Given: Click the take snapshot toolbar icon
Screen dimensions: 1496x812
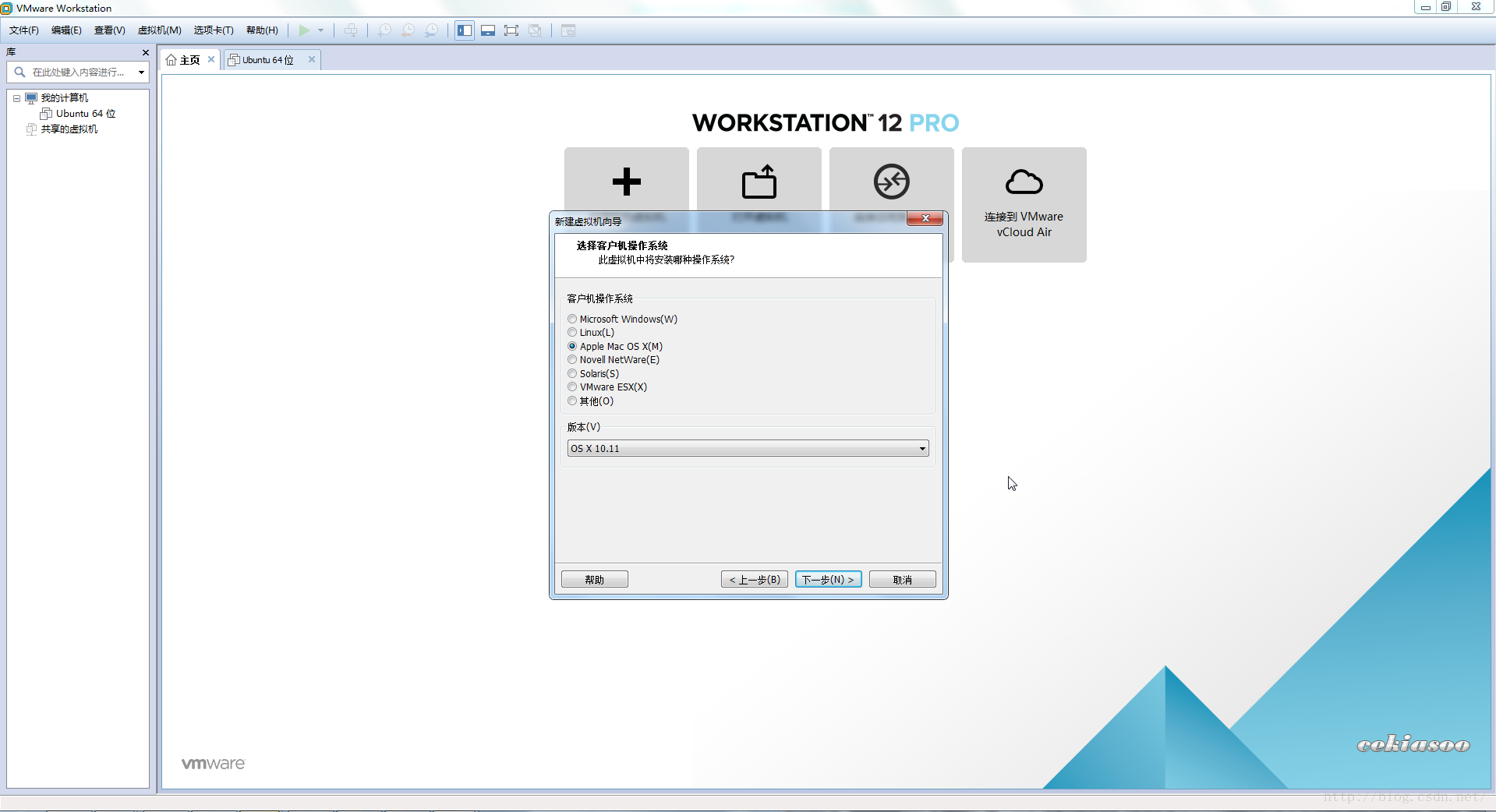Looking at the screenshot, I should coord(384,30).
